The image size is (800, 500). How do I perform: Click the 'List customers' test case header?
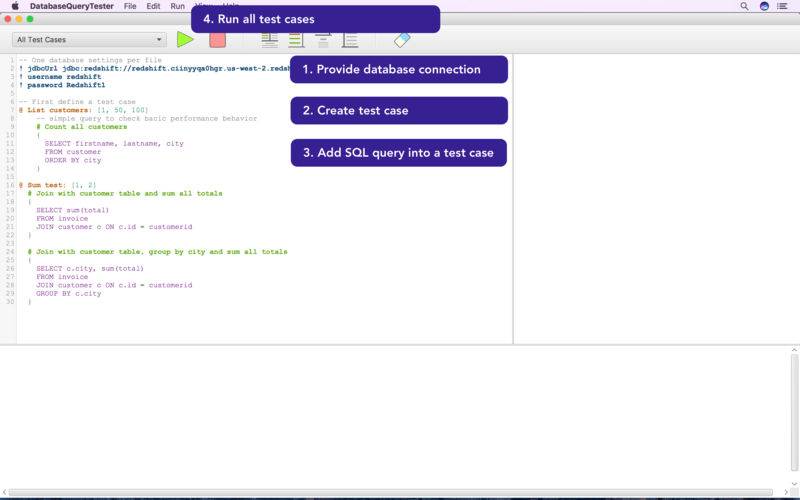[x=84, y=110]
